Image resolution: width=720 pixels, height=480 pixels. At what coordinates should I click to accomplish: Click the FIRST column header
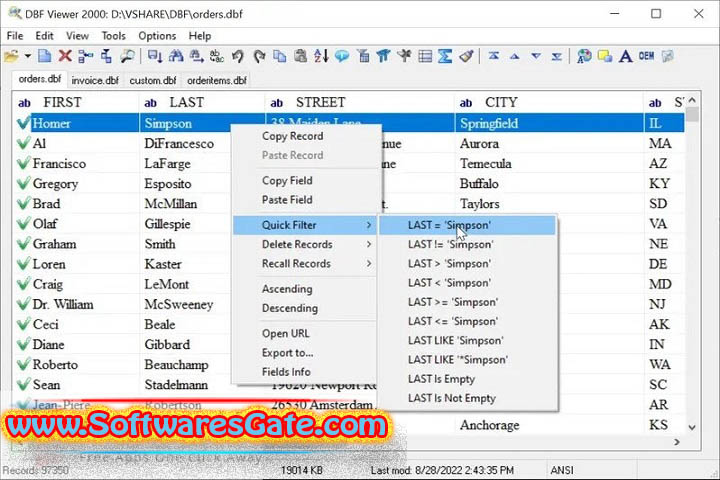[76, 102]
